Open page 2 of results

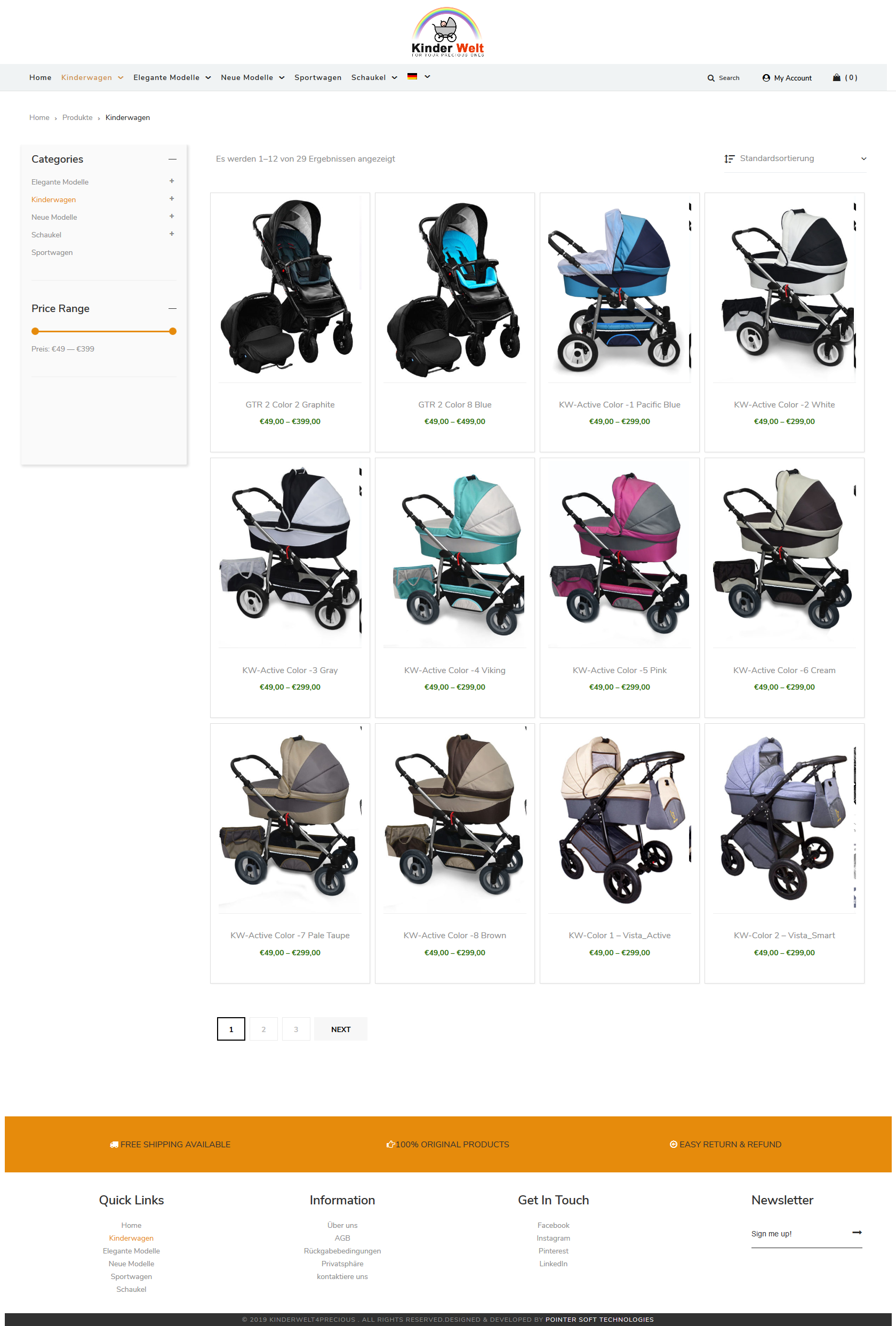point(263,1029)
